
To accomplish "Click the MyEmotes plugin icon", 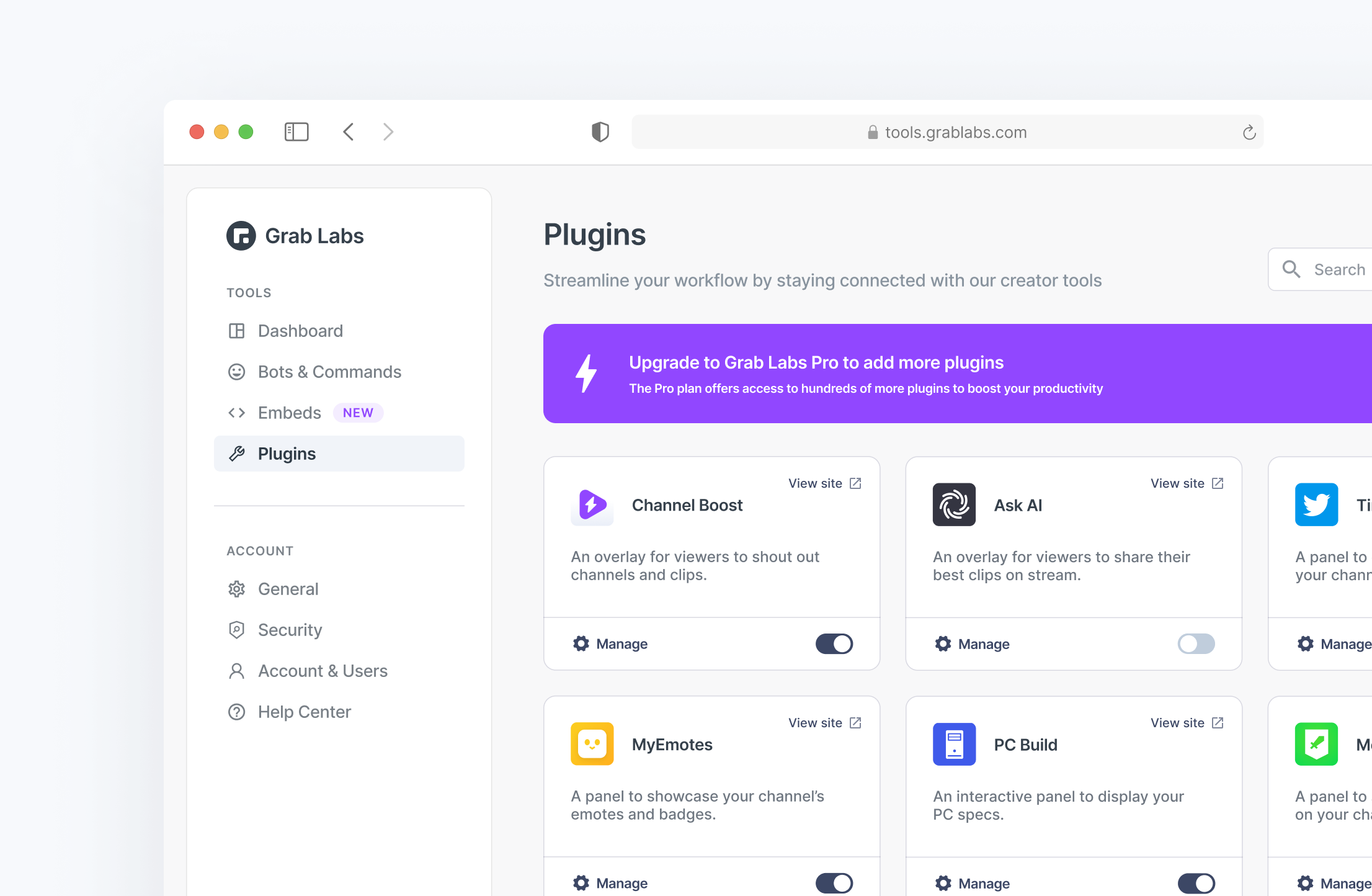I will 592,744.
